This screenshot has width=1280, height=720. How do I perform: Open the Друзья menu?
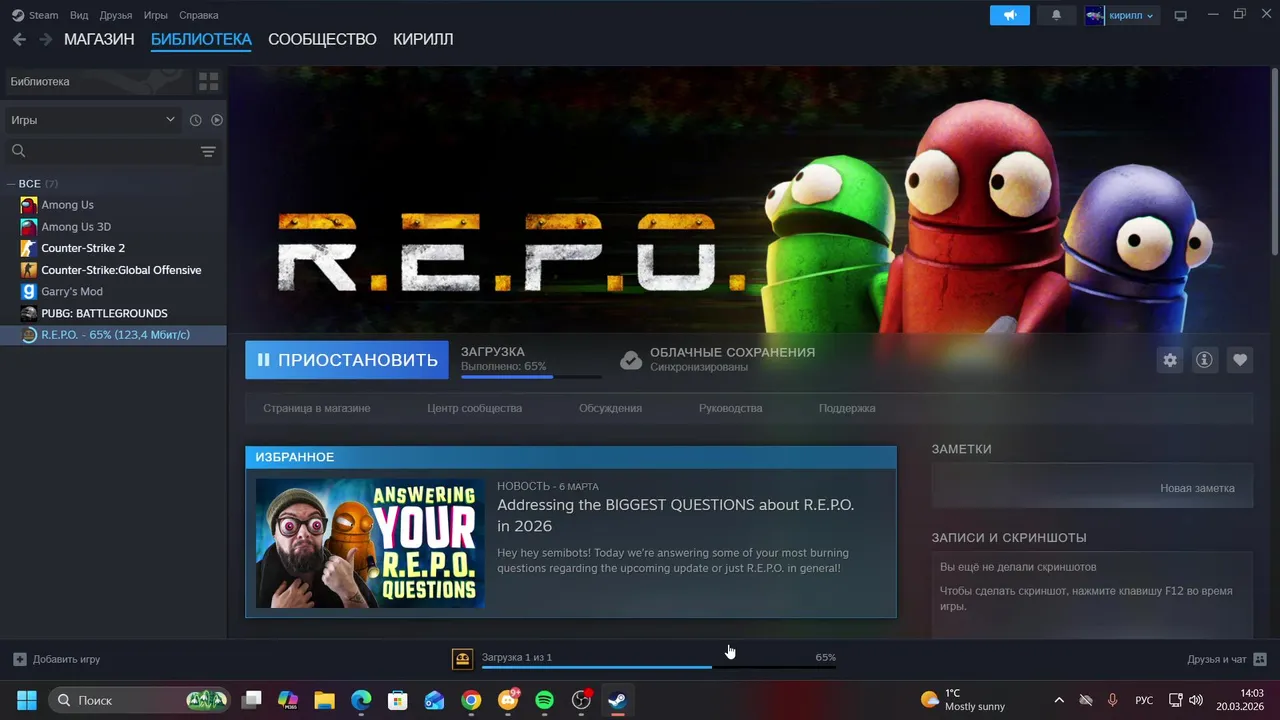click(x=116, y=15)
